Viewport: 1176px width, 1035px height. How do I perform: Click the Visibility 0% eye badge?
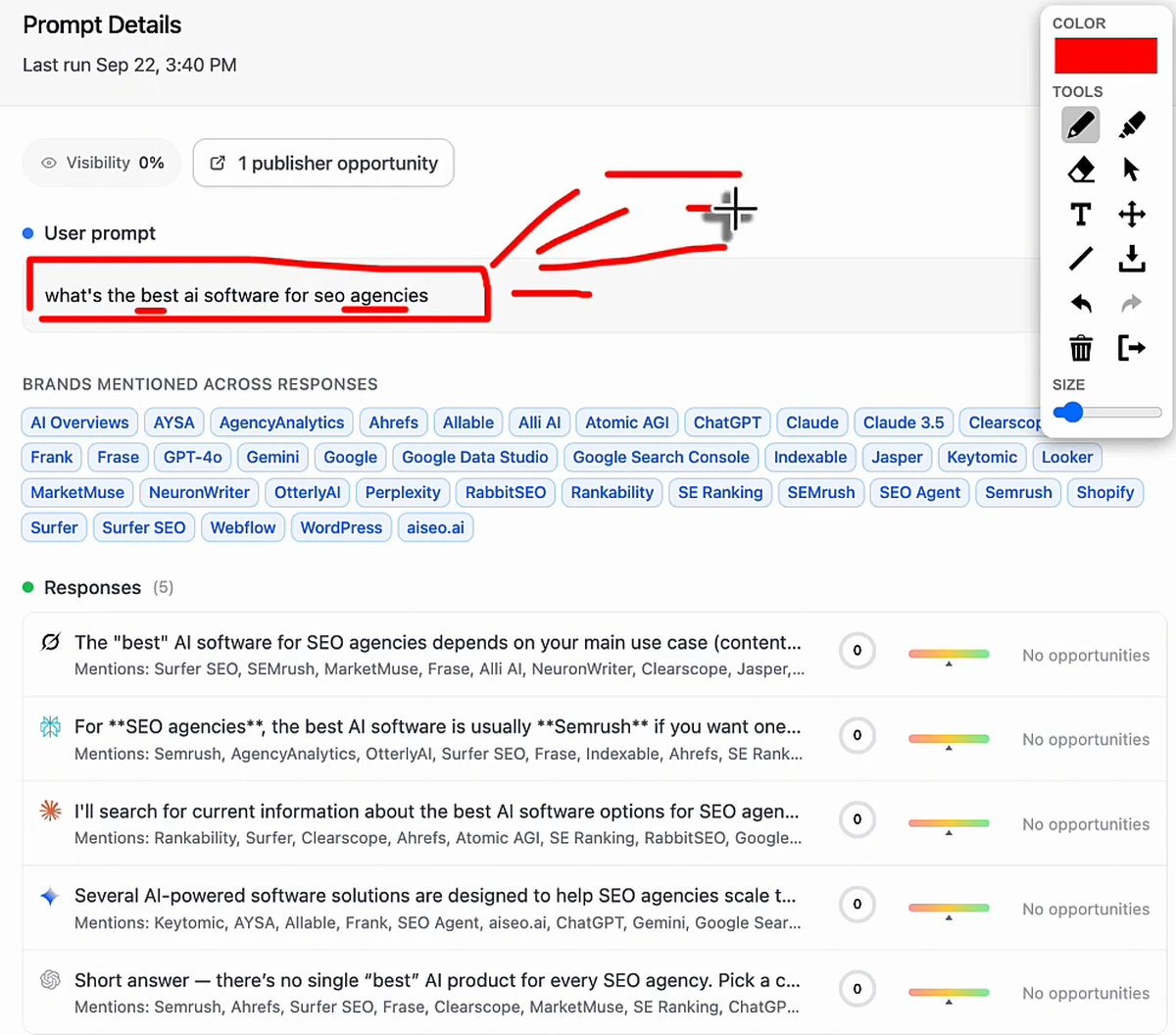[102, 163]
